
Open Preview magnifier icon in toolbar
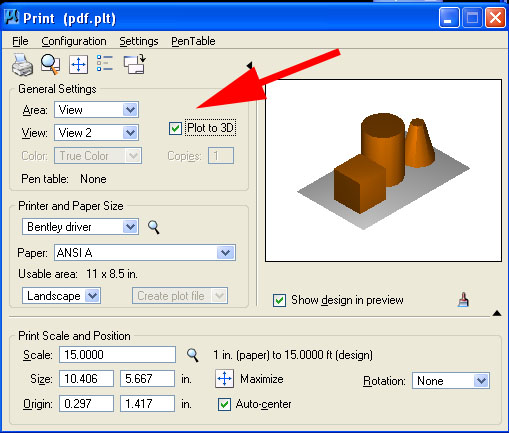click(x=50, y=64)
